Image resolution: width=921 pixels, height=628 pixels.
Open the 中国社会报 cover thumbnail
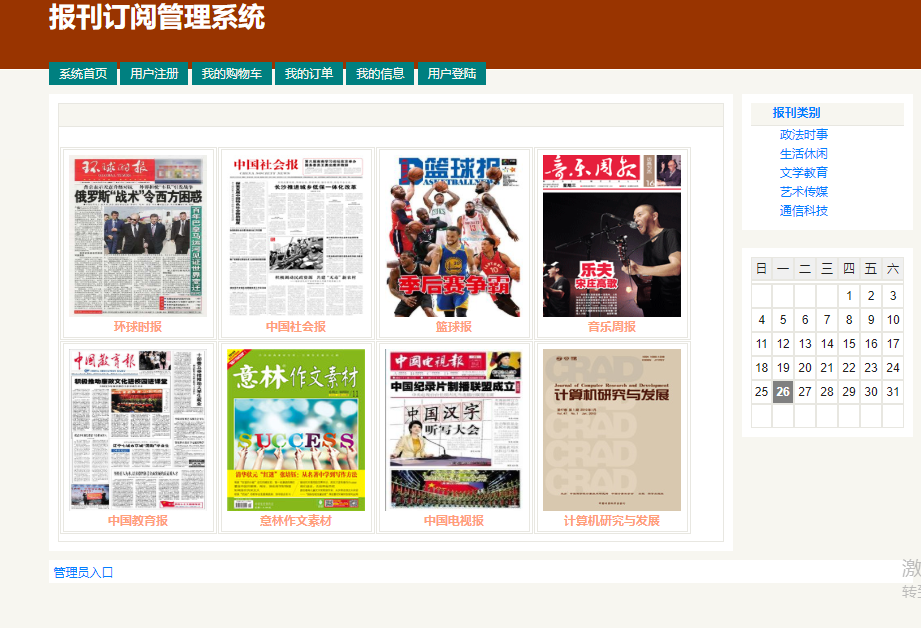pyautogui.click(x=296, y=236)
